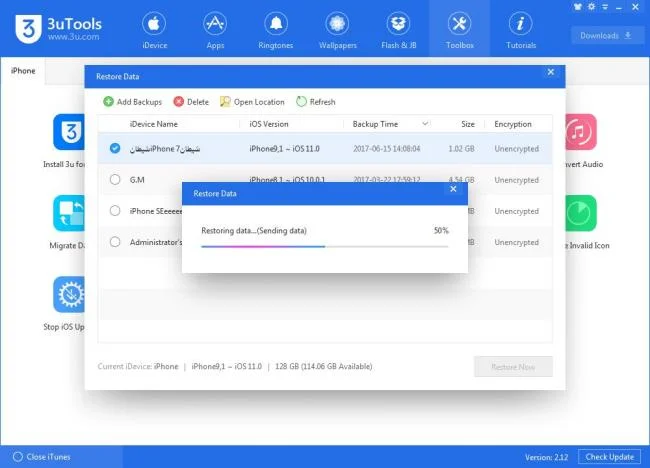Select the Administrator's backup radio button
The height and width of the screenshot is (468, 650).
(x=115, y=242)
